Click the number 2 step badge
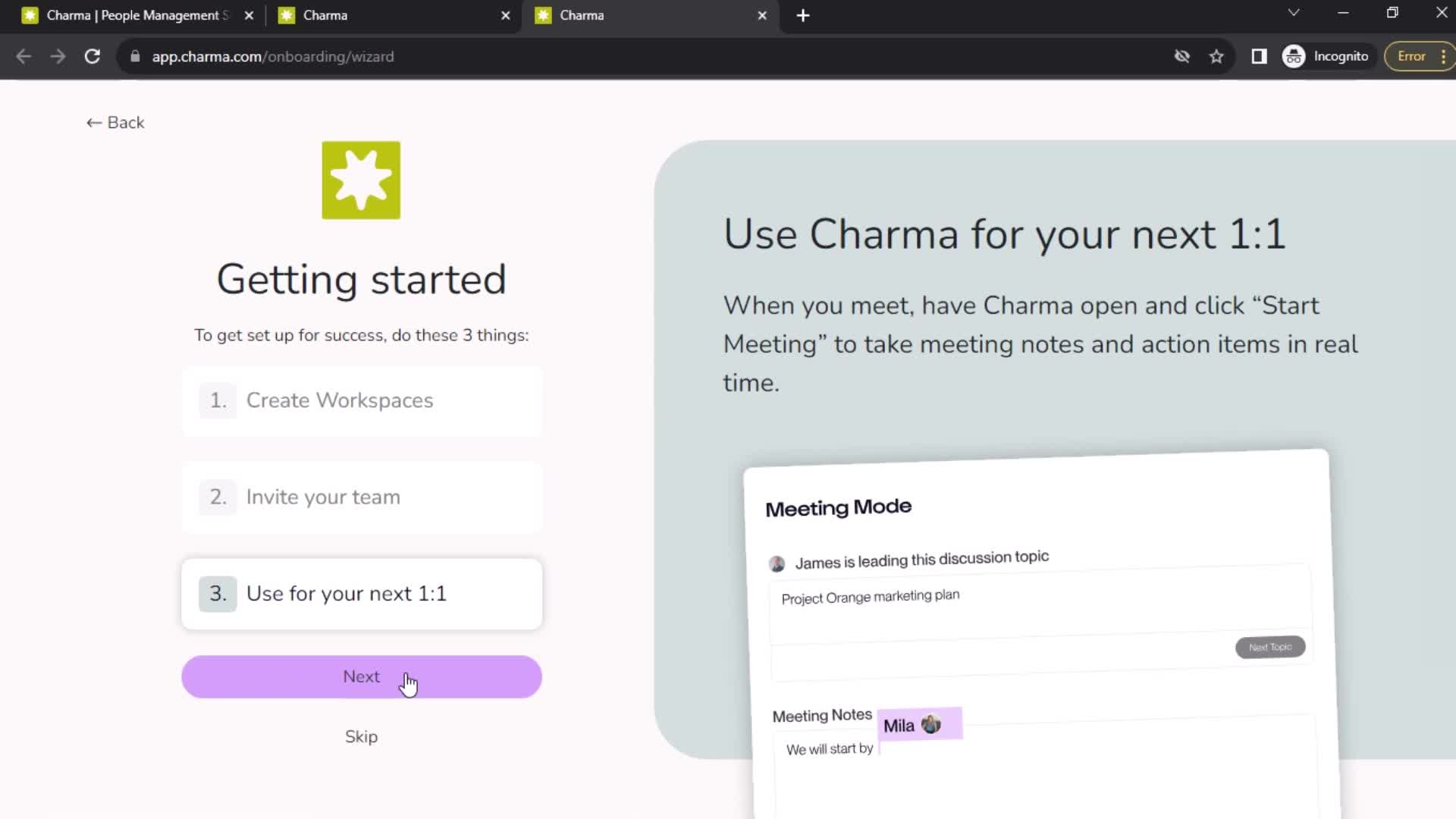 click(x=218, y=497)
